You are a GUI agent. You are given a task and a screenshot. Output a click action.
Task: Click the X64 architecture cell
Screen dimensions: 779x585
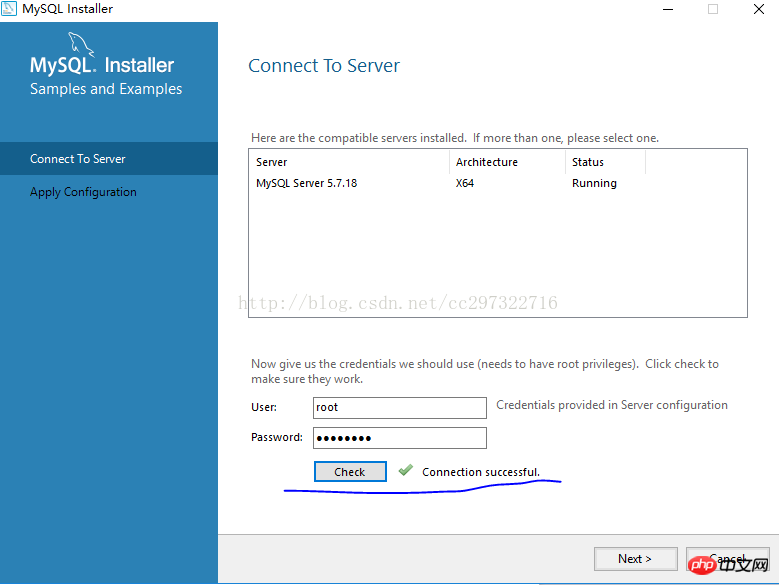point(465,183)
